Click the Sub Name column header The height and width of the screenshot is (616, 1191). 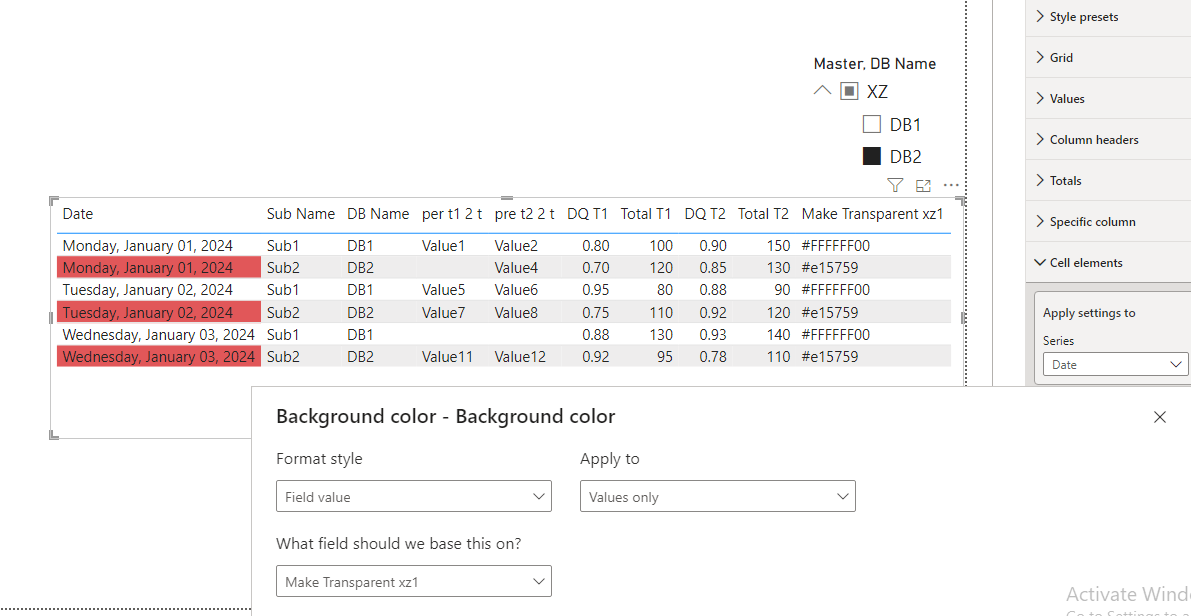tap(301, 214)
